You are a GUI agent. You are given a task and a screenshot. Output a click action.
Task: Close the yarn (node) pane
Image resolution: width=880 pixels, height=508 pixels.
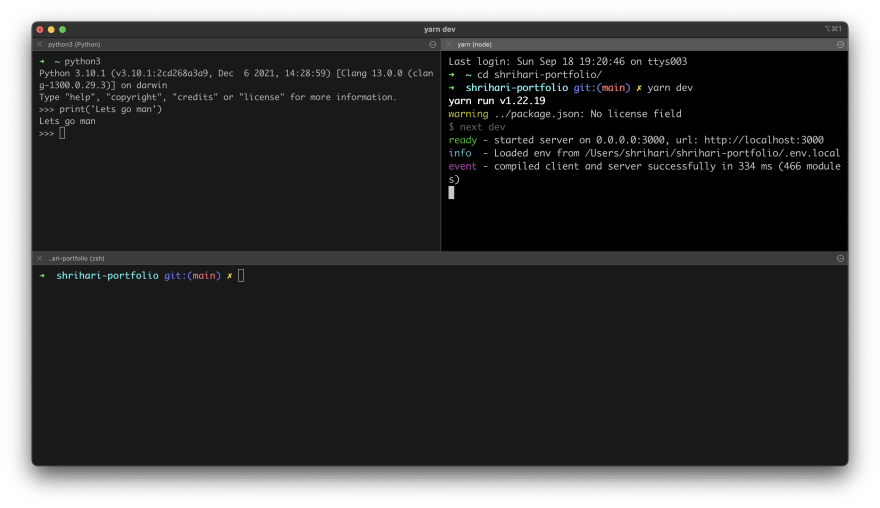point(448,44)
